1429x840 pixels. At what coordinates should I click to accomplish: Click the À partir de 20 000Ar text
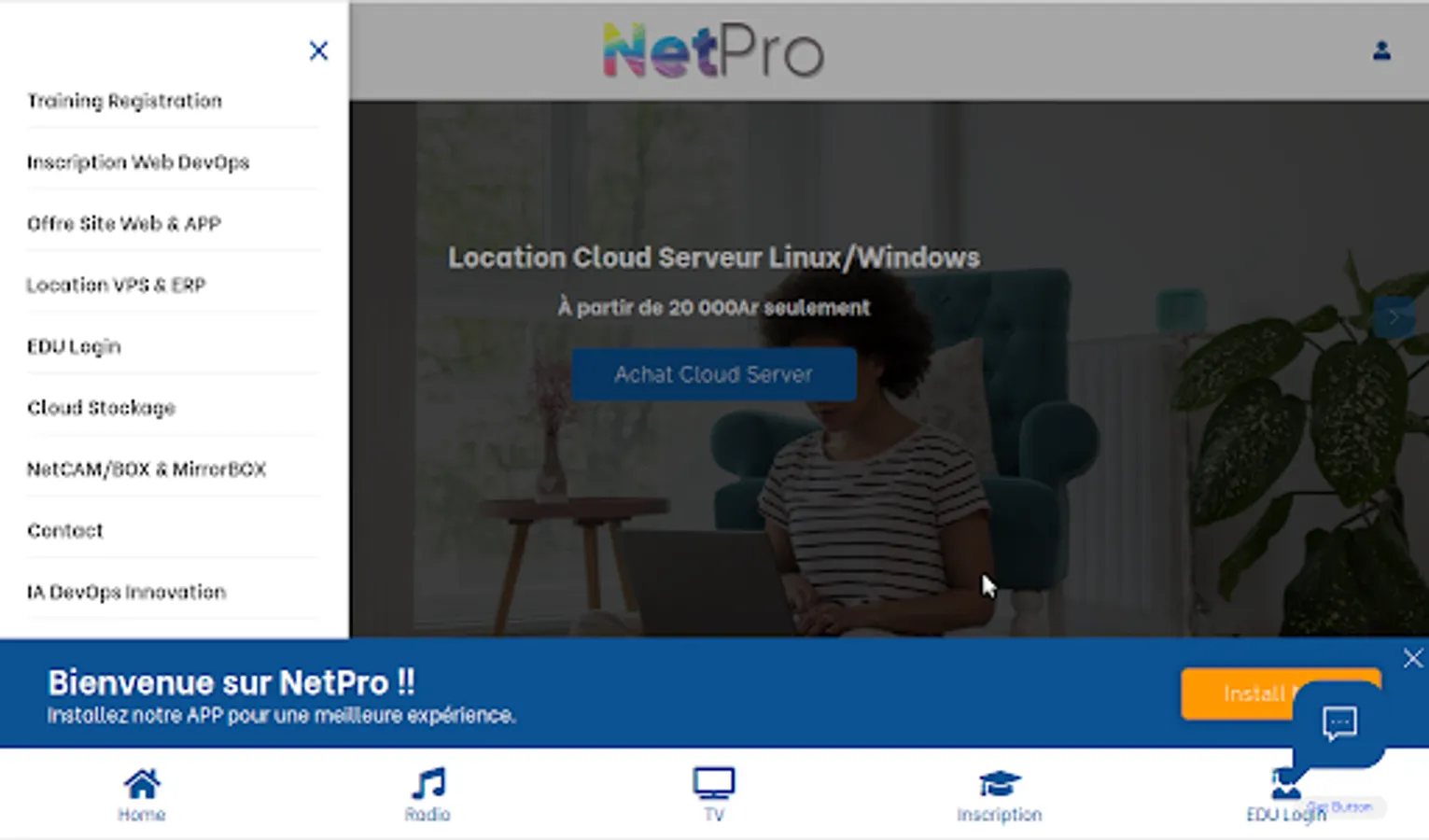(714, 307)
